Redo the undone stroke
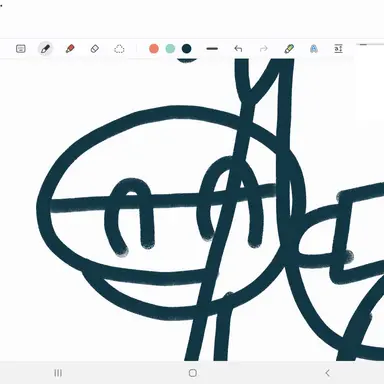This screenshot has height=384, width=384. (263, 49)
